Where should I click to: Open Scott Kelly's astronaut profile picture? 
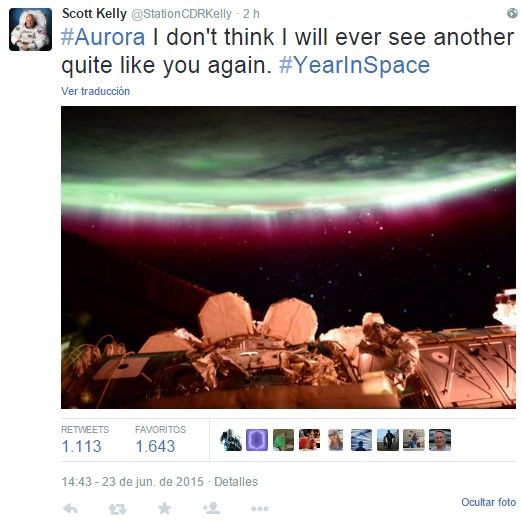click(x=30, y=29)
